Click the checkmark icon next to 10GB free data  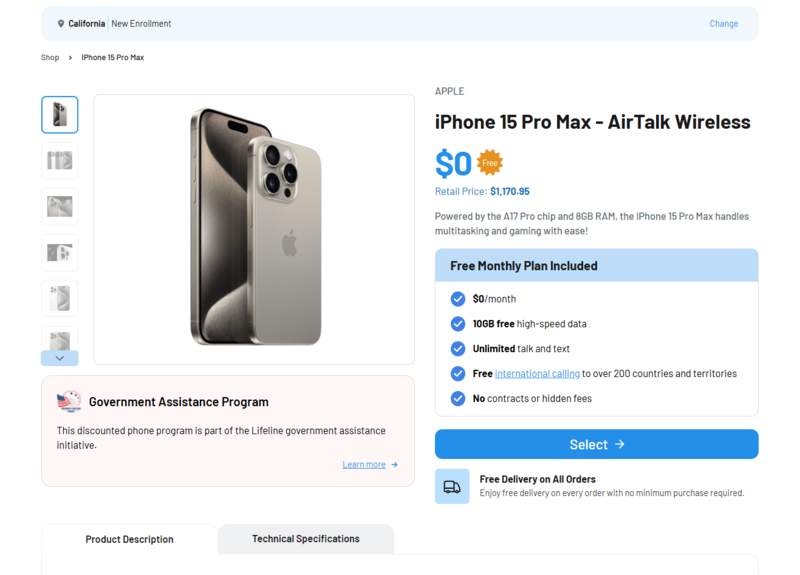pyautogui.click(x=458, y=324)
